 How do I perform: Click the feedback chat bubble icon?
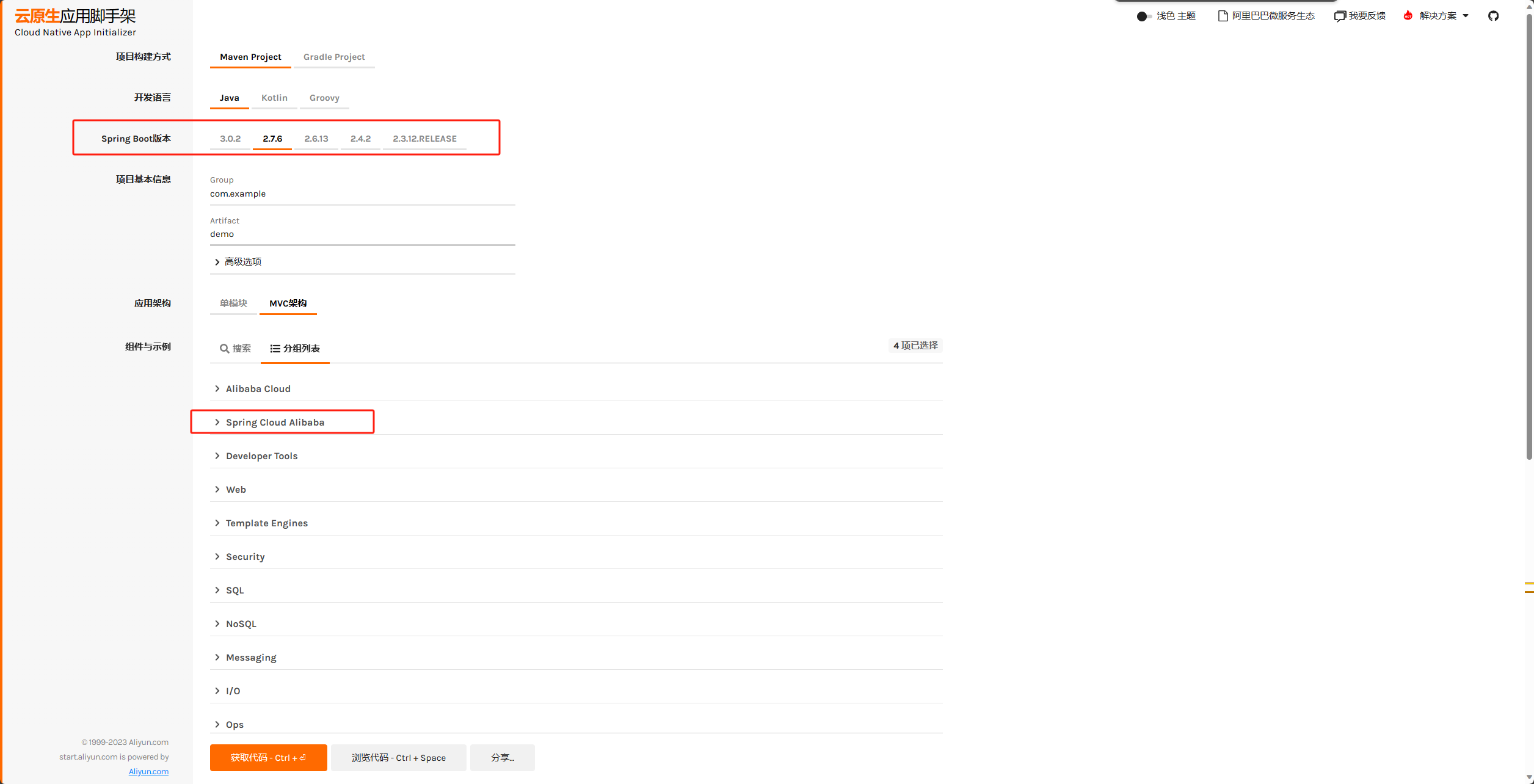tap(1340, 16)
